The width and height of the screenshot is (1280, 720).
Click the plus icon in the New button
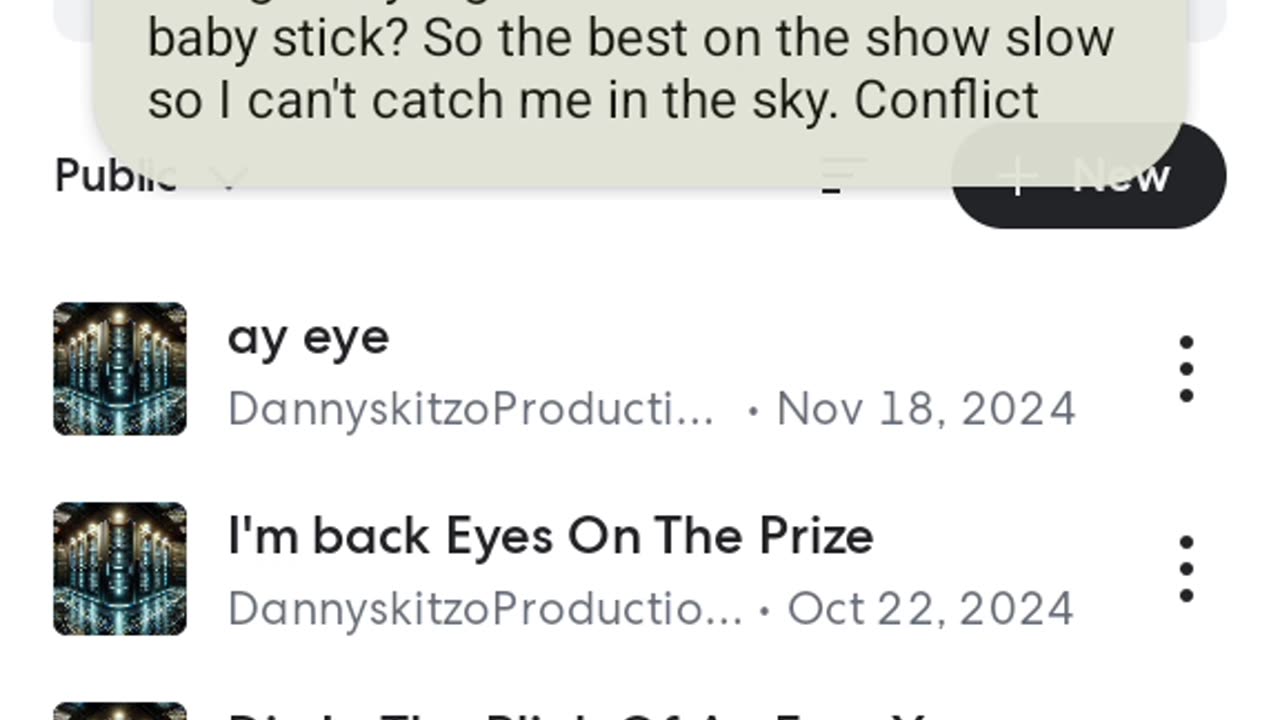pyautogui.click(x=1018, y=176)
